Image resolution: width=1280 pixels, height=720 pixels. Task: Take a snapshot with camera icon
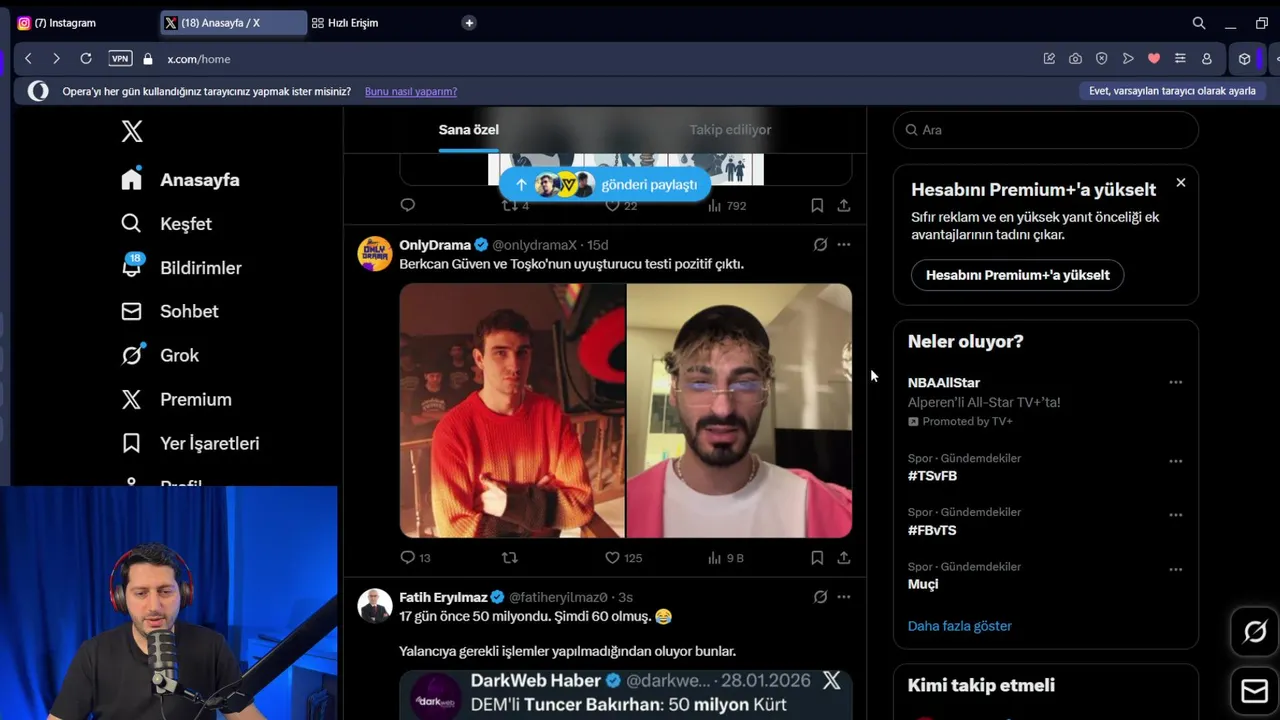click(x=1075, y=59)
